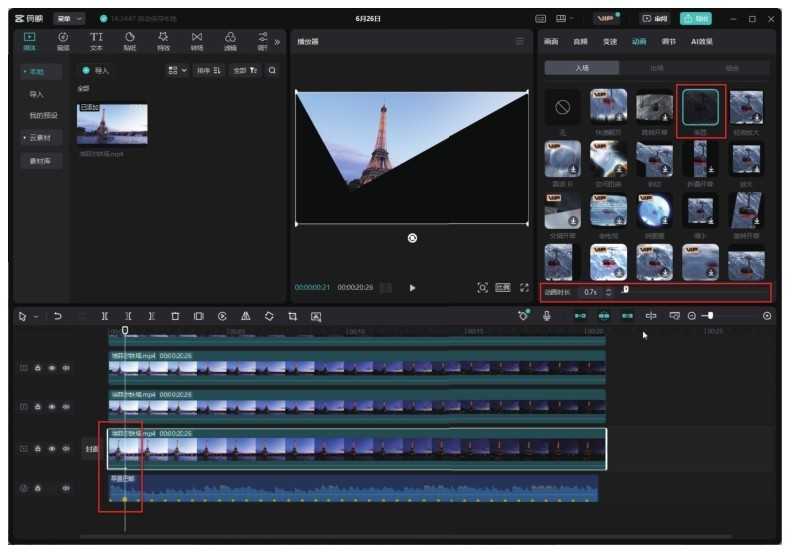Hide the track with 封面 button via eye icon
This screenshot has width=785, height=552.
click(x=52, y=449)
